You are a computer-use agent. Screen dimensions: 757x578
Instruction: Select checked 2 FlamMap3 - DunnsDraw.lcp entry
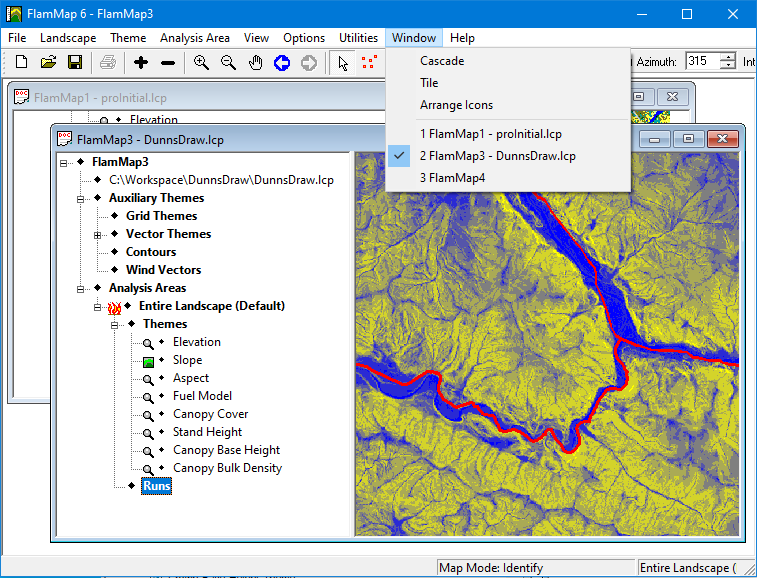click(508, 156)
